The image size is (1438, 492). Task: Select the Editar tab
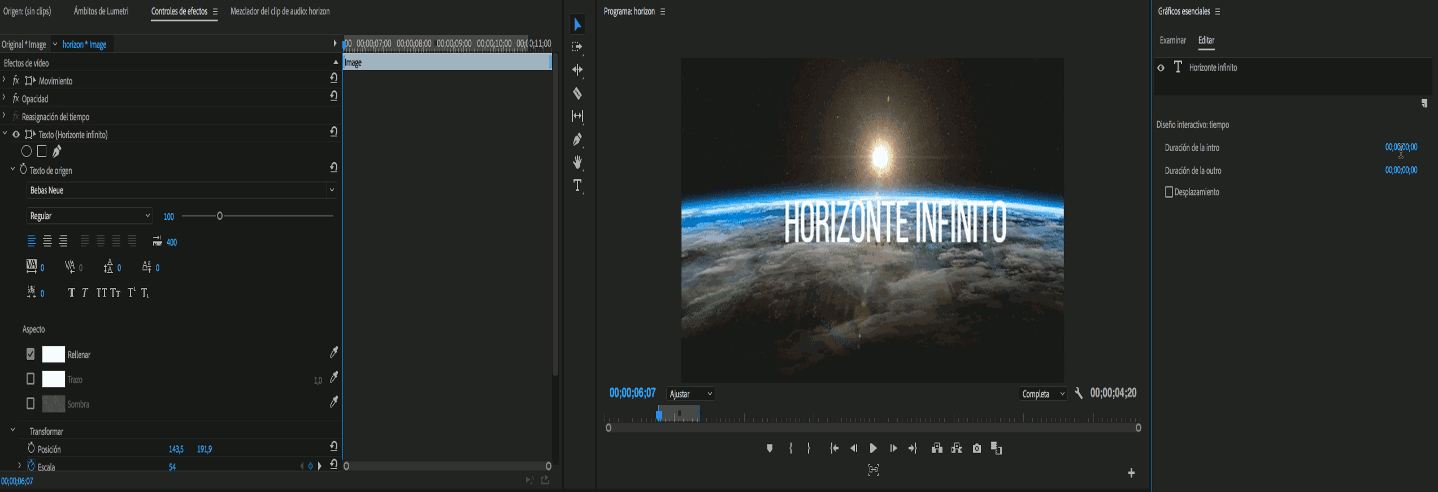coord(1206,40)
